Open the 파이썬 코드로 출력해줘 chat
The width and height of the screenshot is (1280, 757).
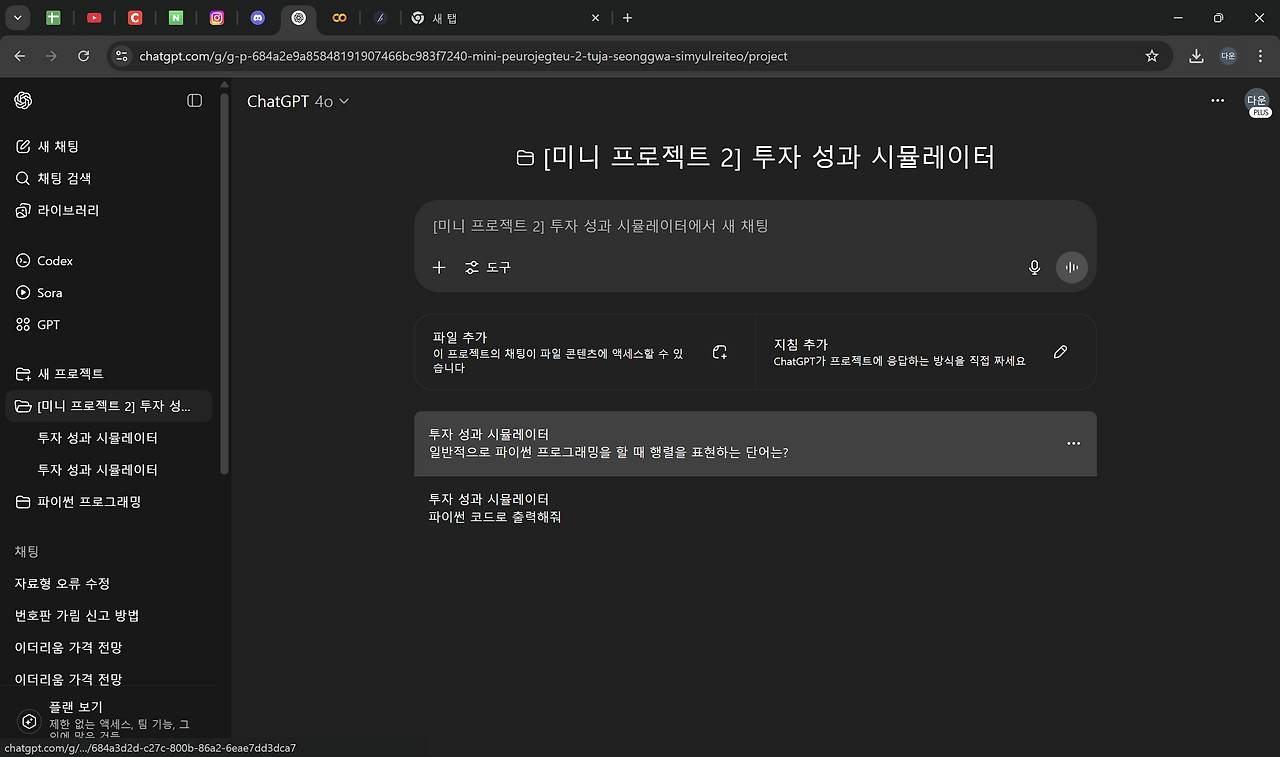tap(755, 508)
